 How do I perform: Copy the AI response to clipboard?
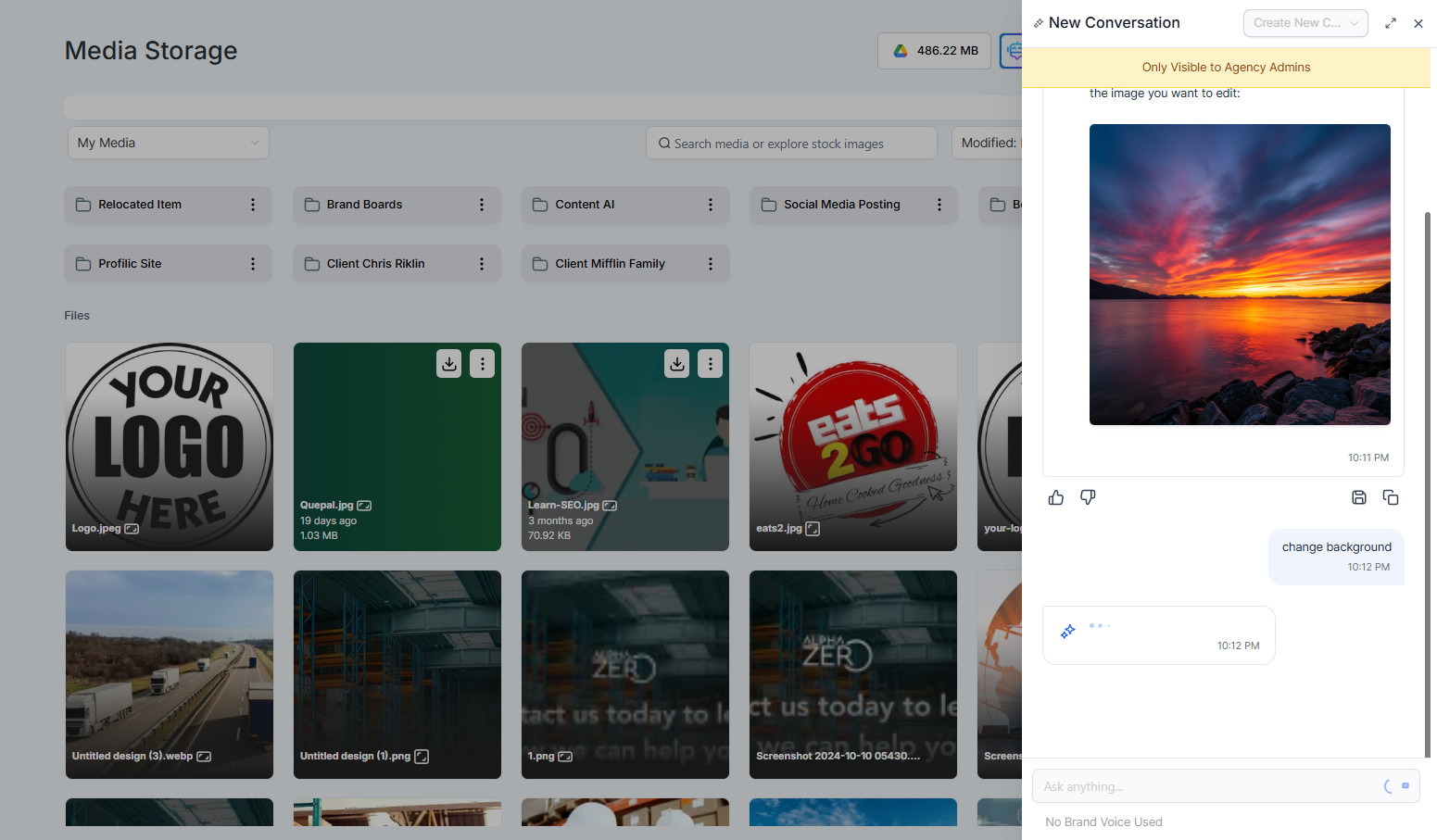1391,497
